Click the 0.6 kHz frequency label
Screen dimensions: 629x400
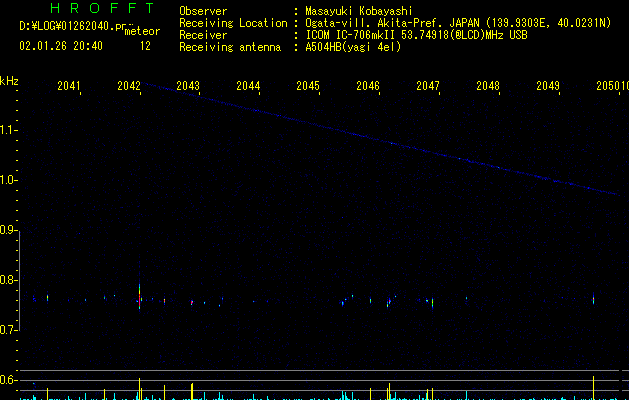tap(8, 380)
